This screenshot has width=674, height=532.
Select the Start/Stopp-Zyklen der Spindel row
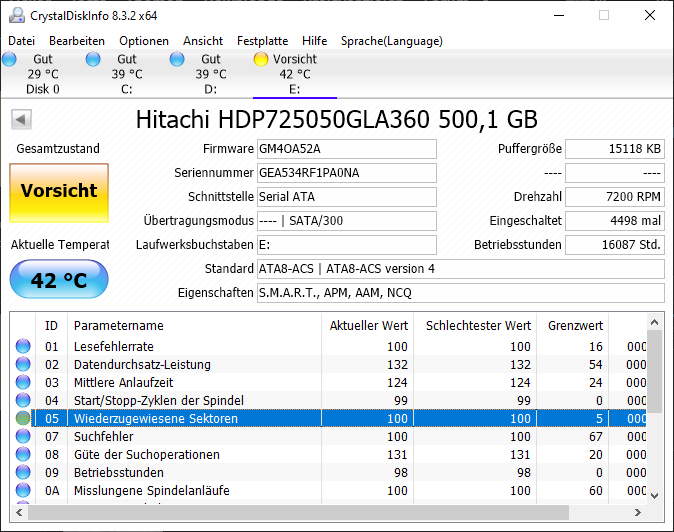tap(328, 401)
